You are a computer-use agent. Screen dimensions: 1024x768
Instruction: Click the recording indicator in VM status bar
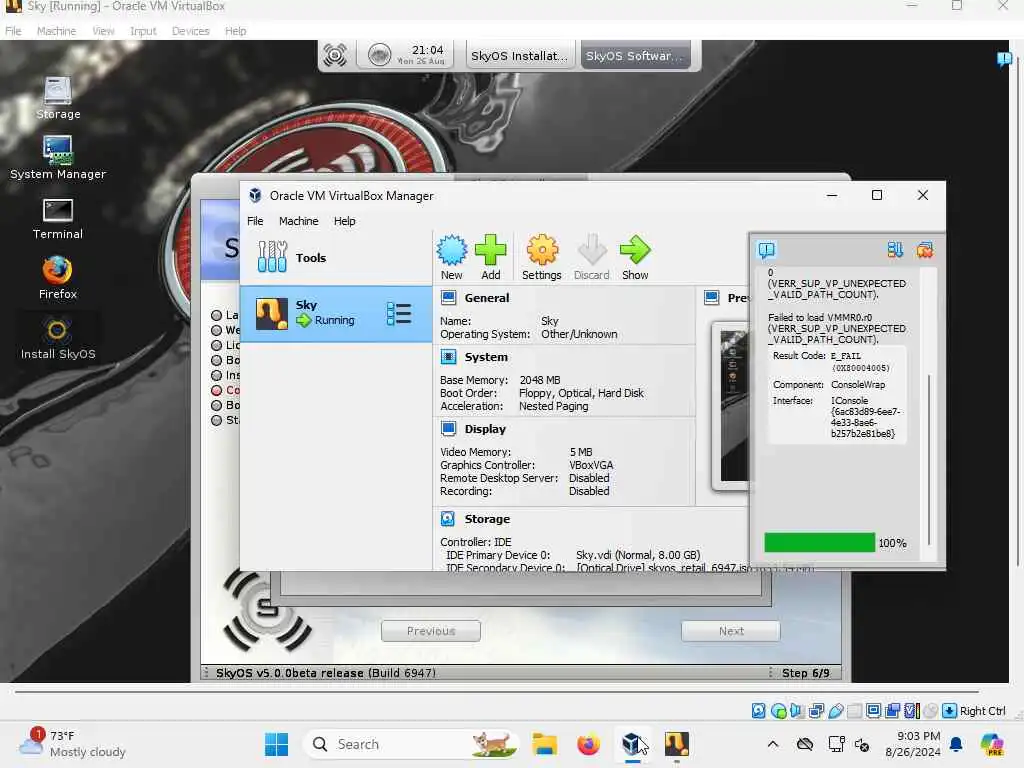point(893,711)
